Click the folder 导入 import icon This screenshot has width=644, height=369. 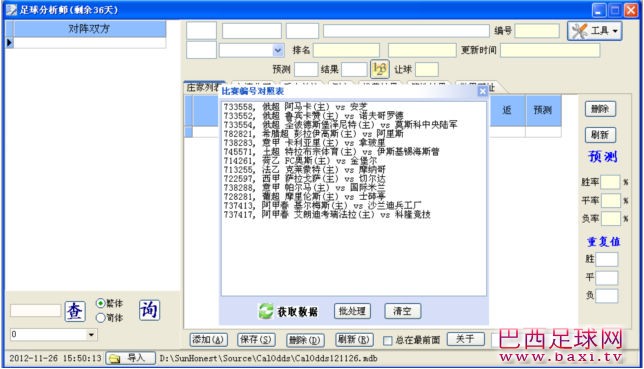click(115, 358)
